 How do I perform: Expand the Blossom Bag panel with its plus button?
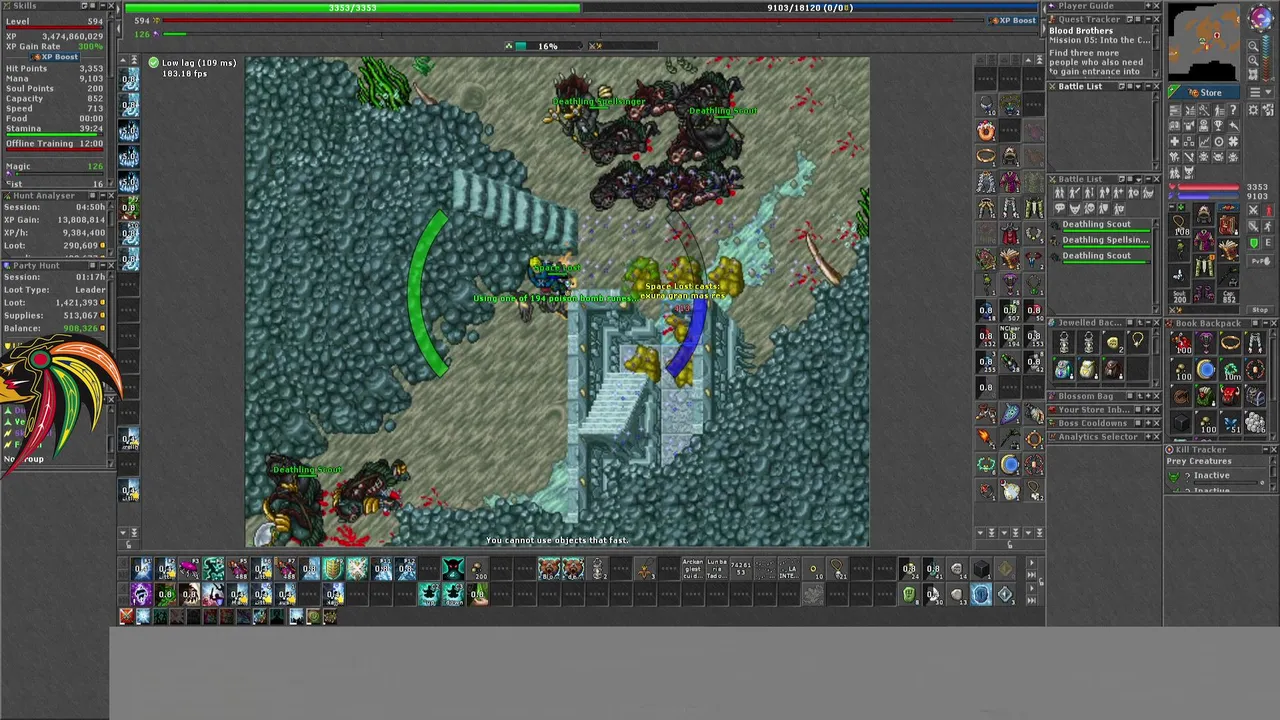pyautogui.click(x=1148, y=396)
